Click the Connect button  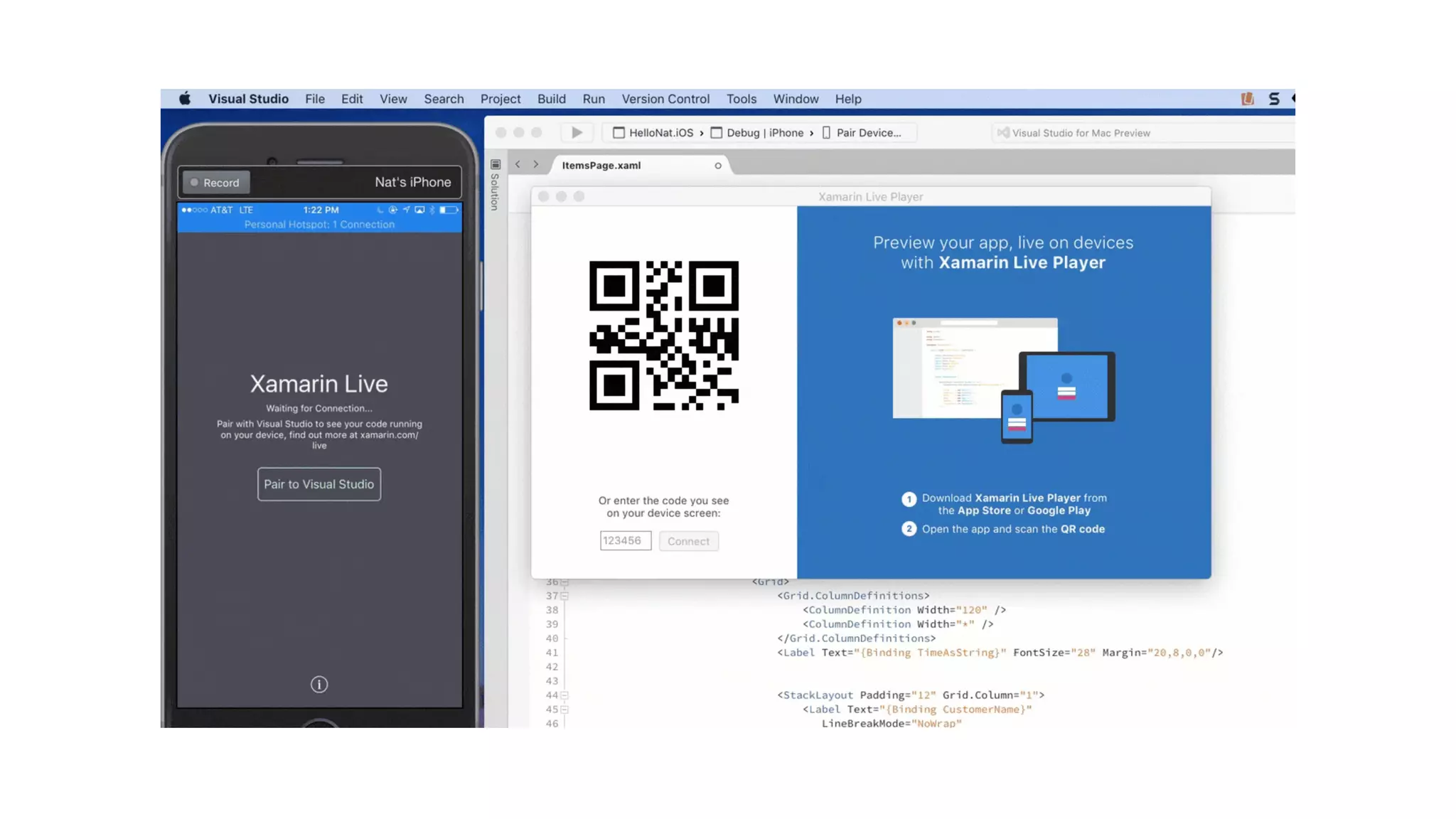[x=688, y=541]
